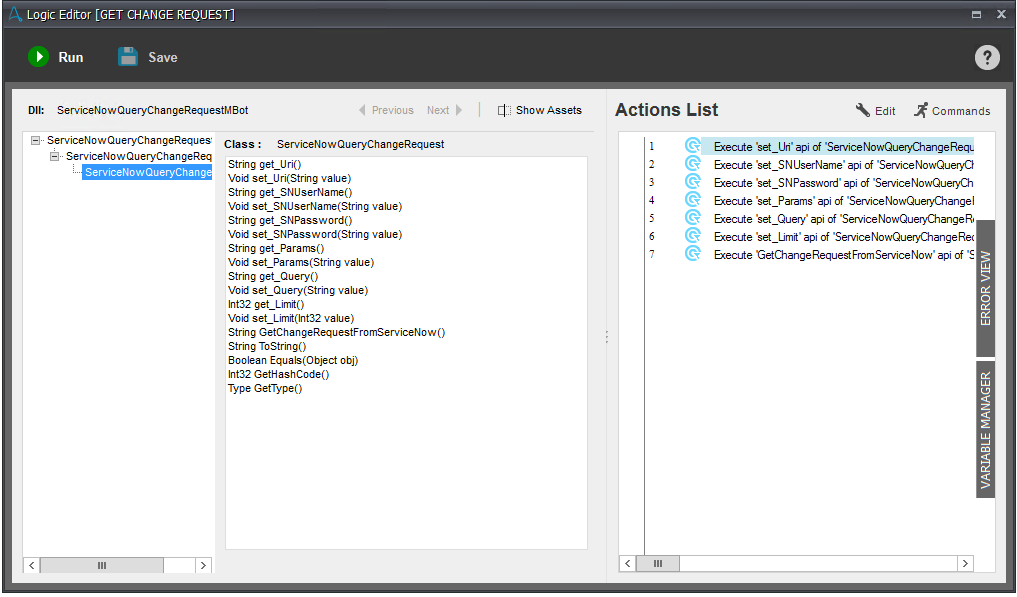
Task: Click right arrow of the Actions List scrollbar
Action: tap(965, 564)
